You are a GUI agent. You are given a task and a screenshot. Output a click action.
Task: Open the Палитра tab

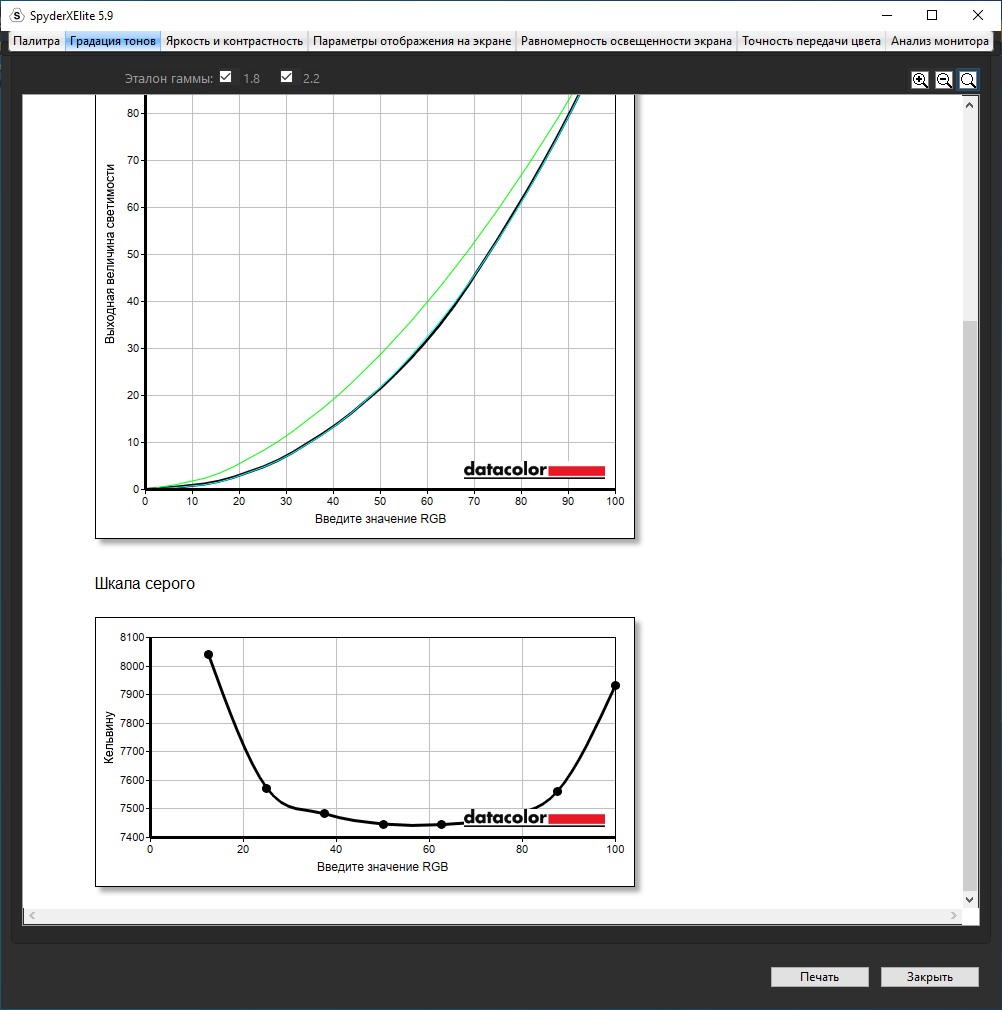pos(36,41)
